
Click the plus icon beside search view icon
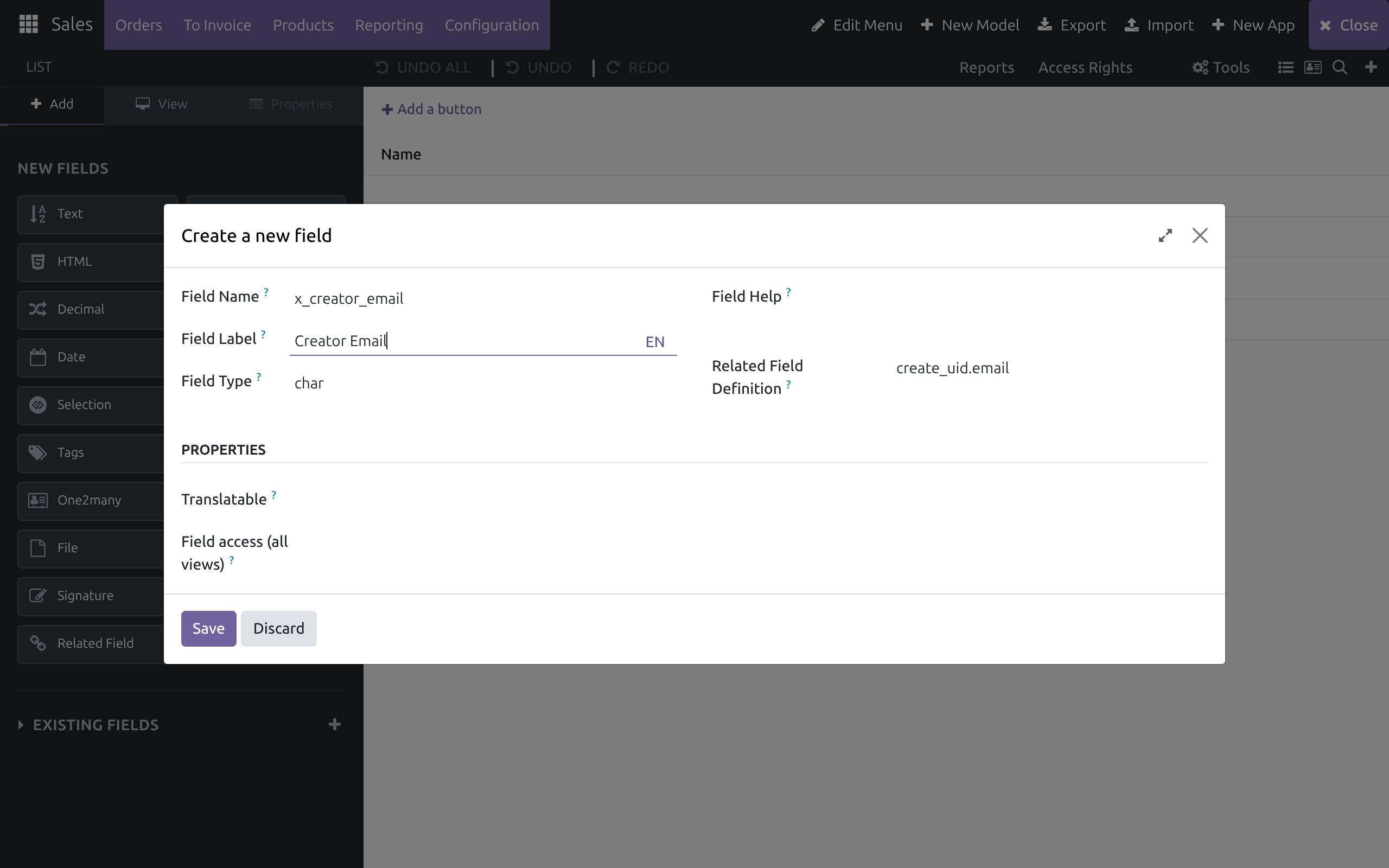pyautogui.click(x=1371, y=67)
